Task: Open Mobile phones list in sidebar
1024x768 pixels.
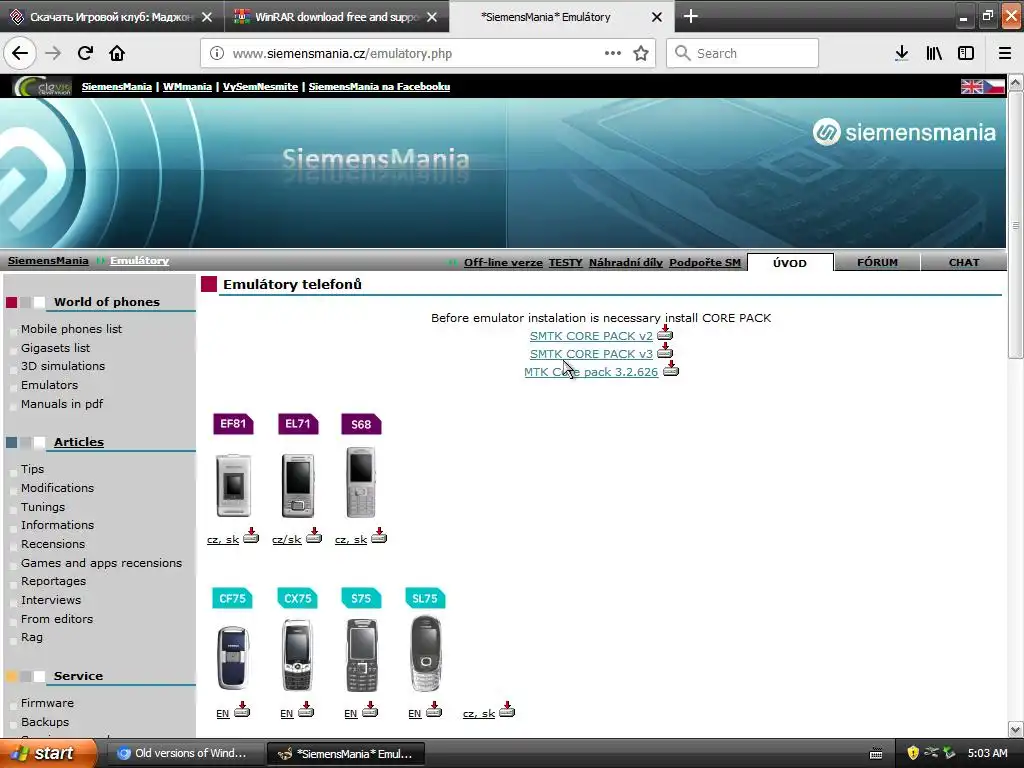Action: point(71,329)
